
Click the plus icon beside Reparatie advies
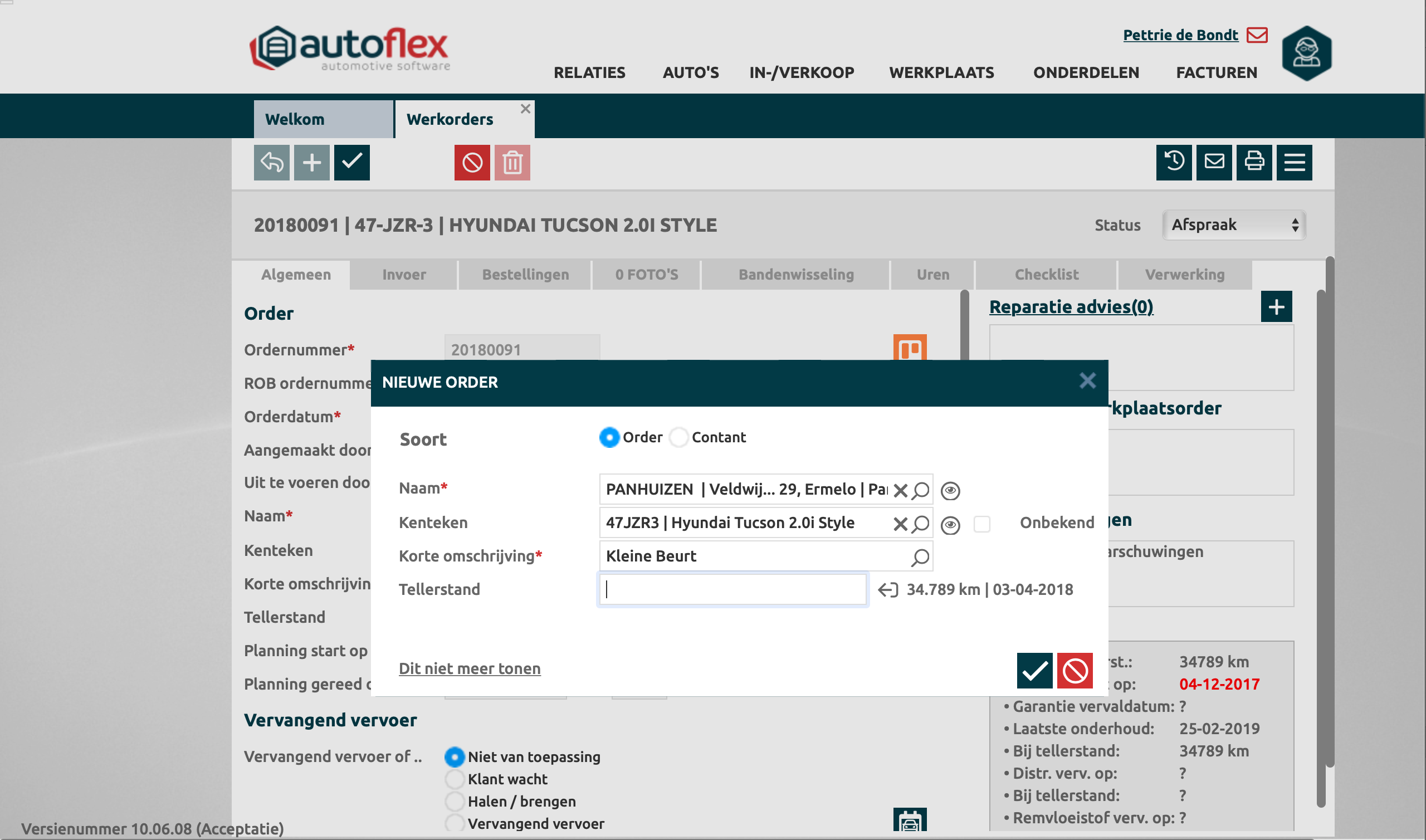click(x=1276, y=307)
